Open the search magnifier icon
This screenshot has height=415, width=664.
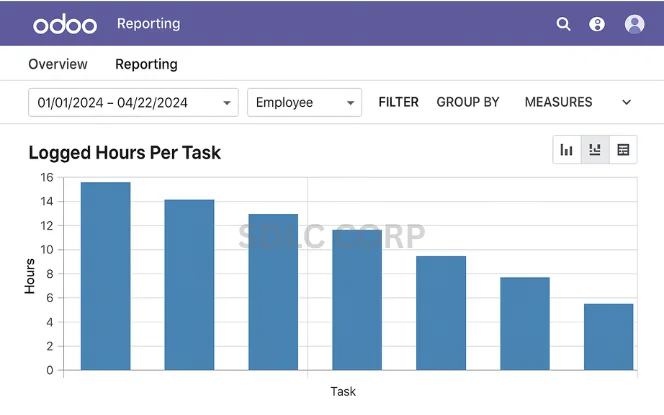563,24
